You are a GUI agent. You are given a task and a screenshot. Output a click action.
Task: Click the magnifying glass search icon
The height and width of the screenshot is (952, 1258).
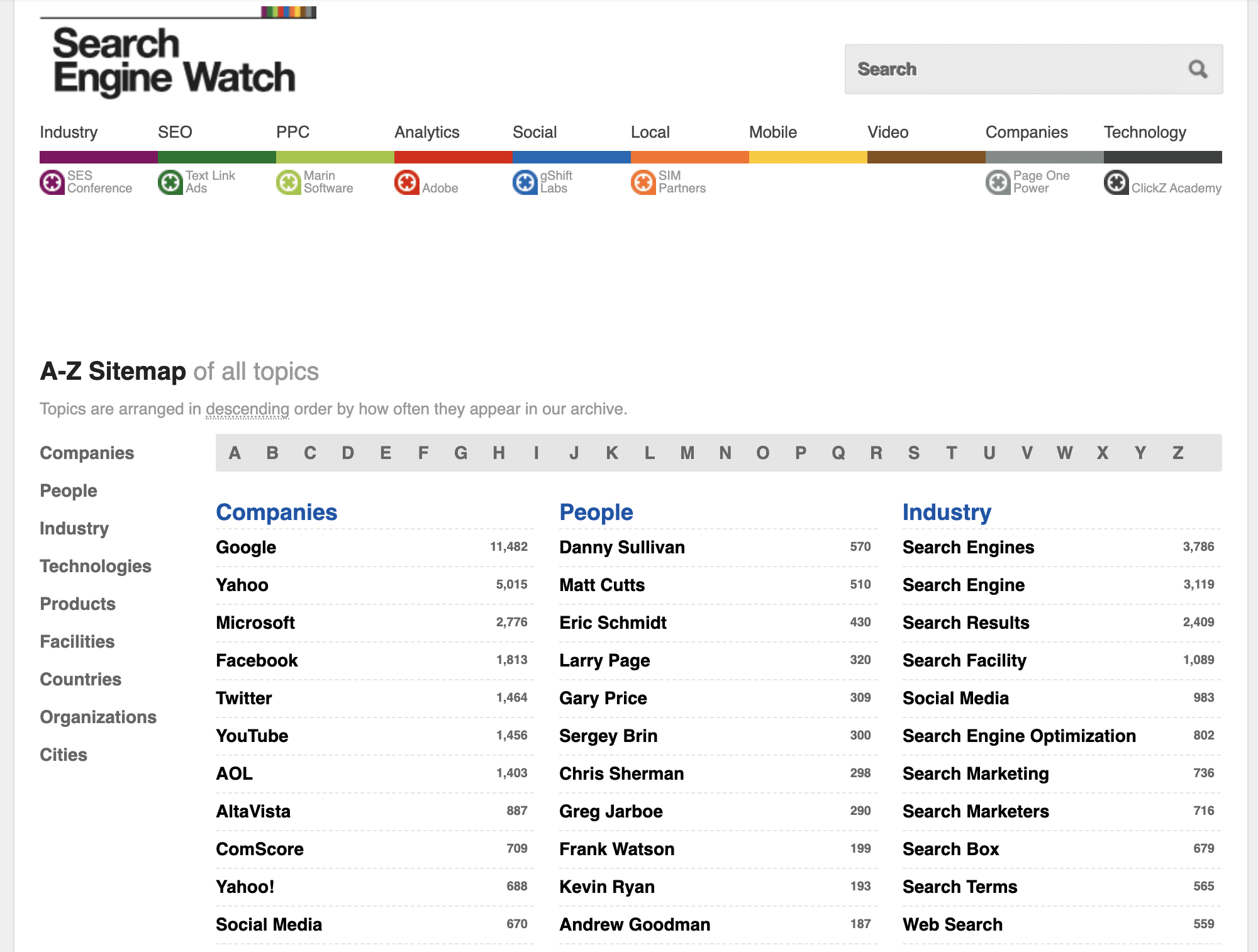click(x=1198, y=69)
